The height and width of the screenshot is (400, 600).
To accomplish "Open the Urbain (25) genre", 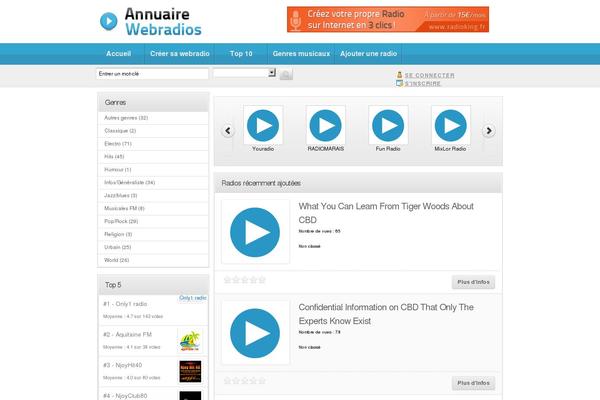I will [117, 247].
